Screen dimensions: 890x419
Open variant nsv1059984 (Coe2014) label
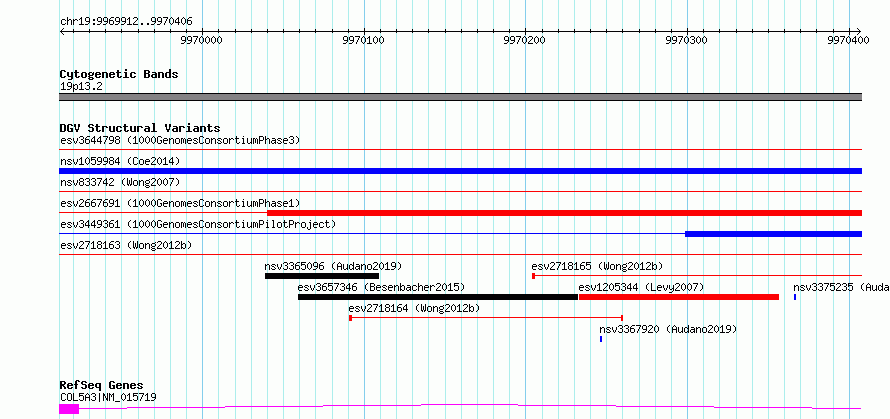pos(120,161)
